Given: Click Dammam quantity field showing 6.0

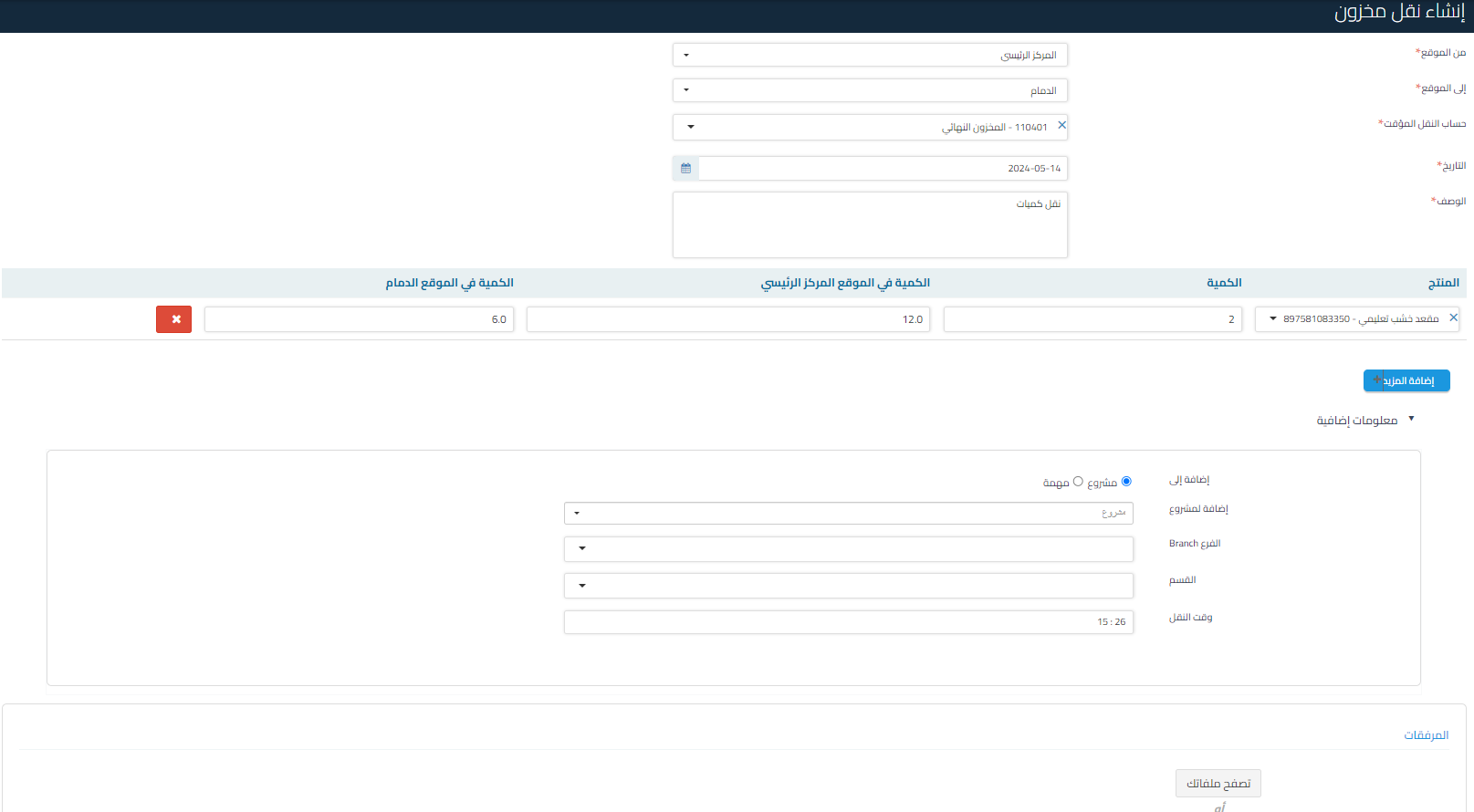Looking at the screenshot, I should (x=359, y=319).
